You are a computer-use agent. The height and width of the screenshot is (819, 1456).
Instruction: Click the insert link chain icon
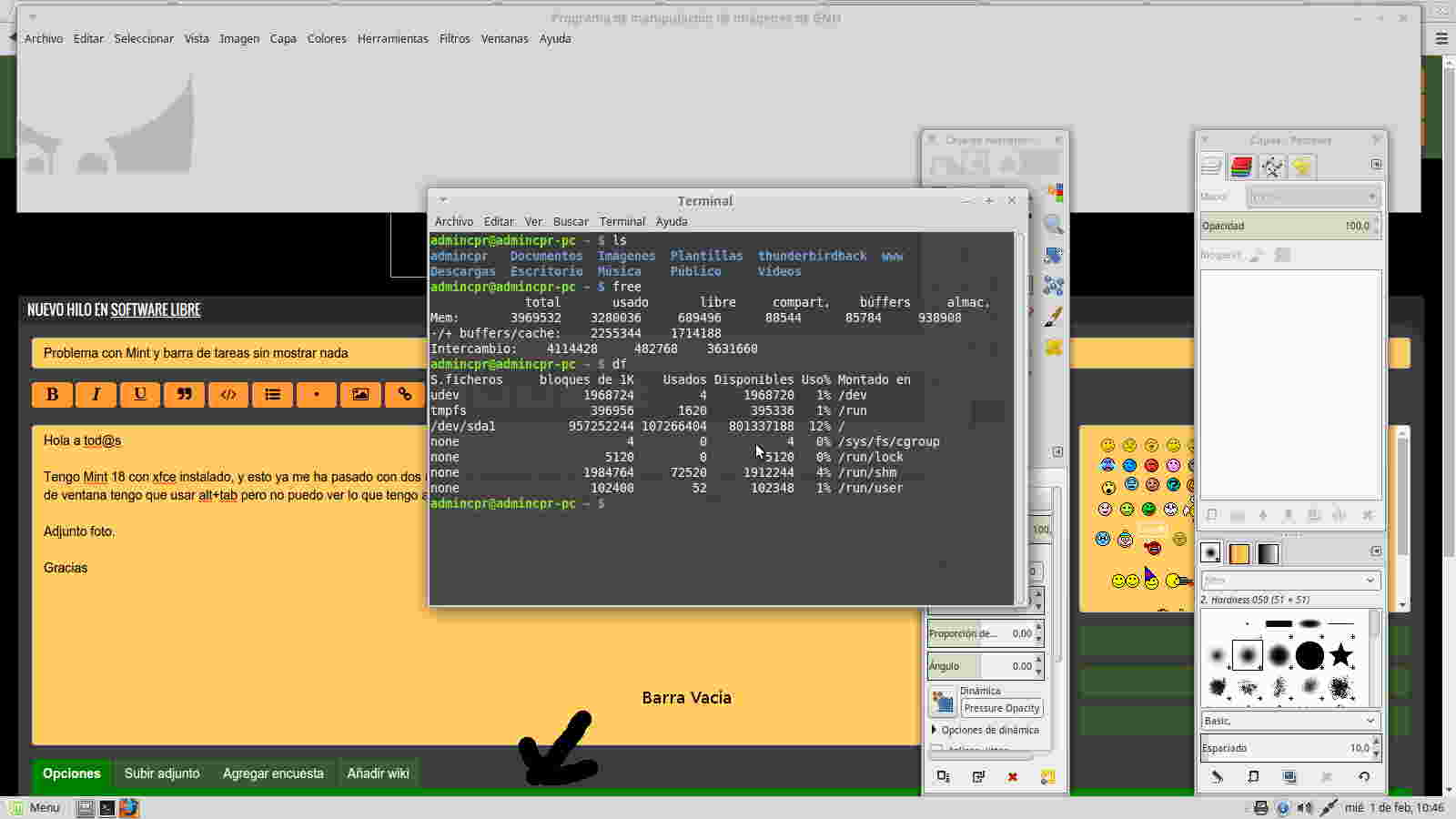tap(405, 394)
